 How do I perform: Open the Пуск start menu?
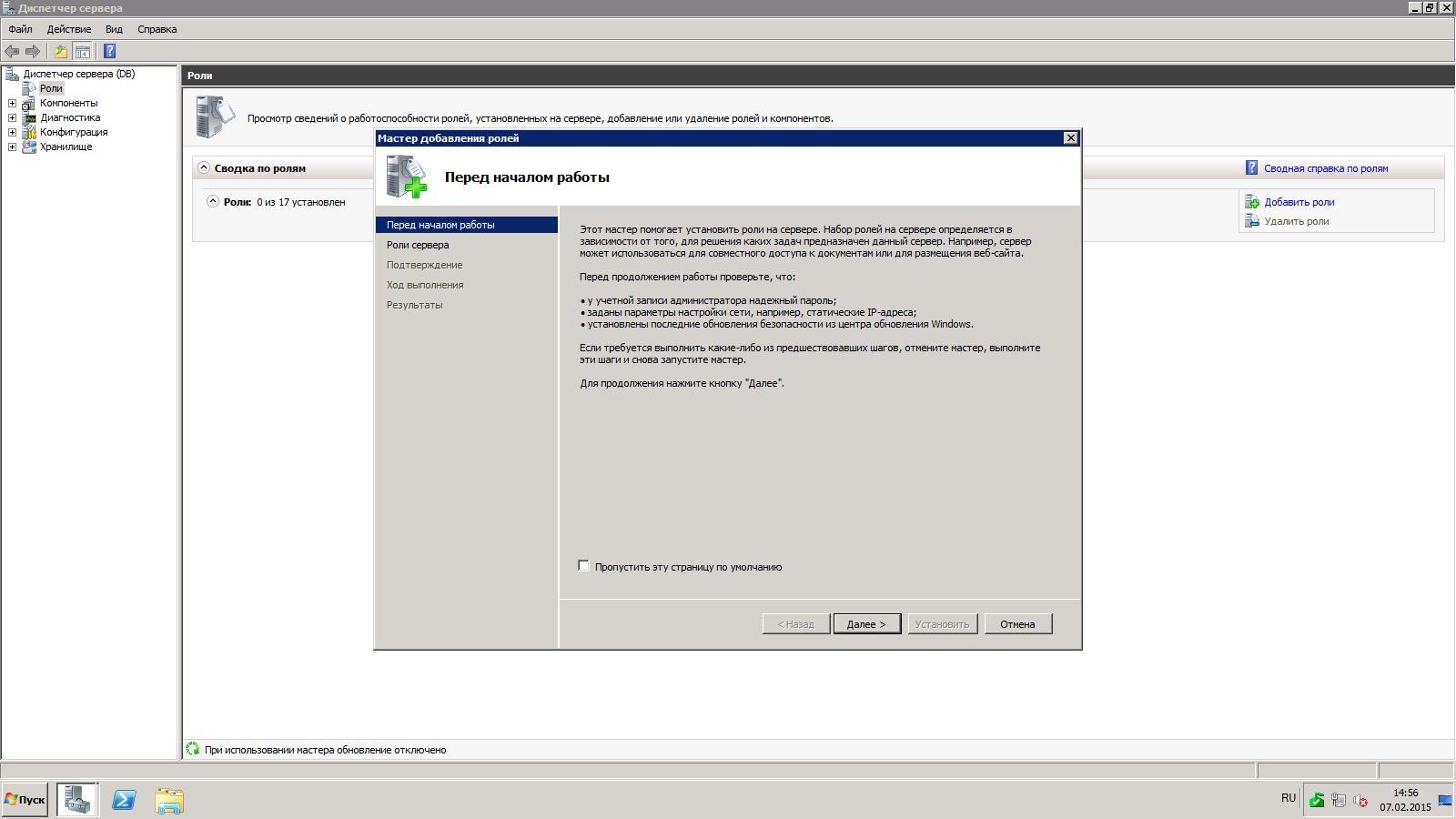click(25, 800)
